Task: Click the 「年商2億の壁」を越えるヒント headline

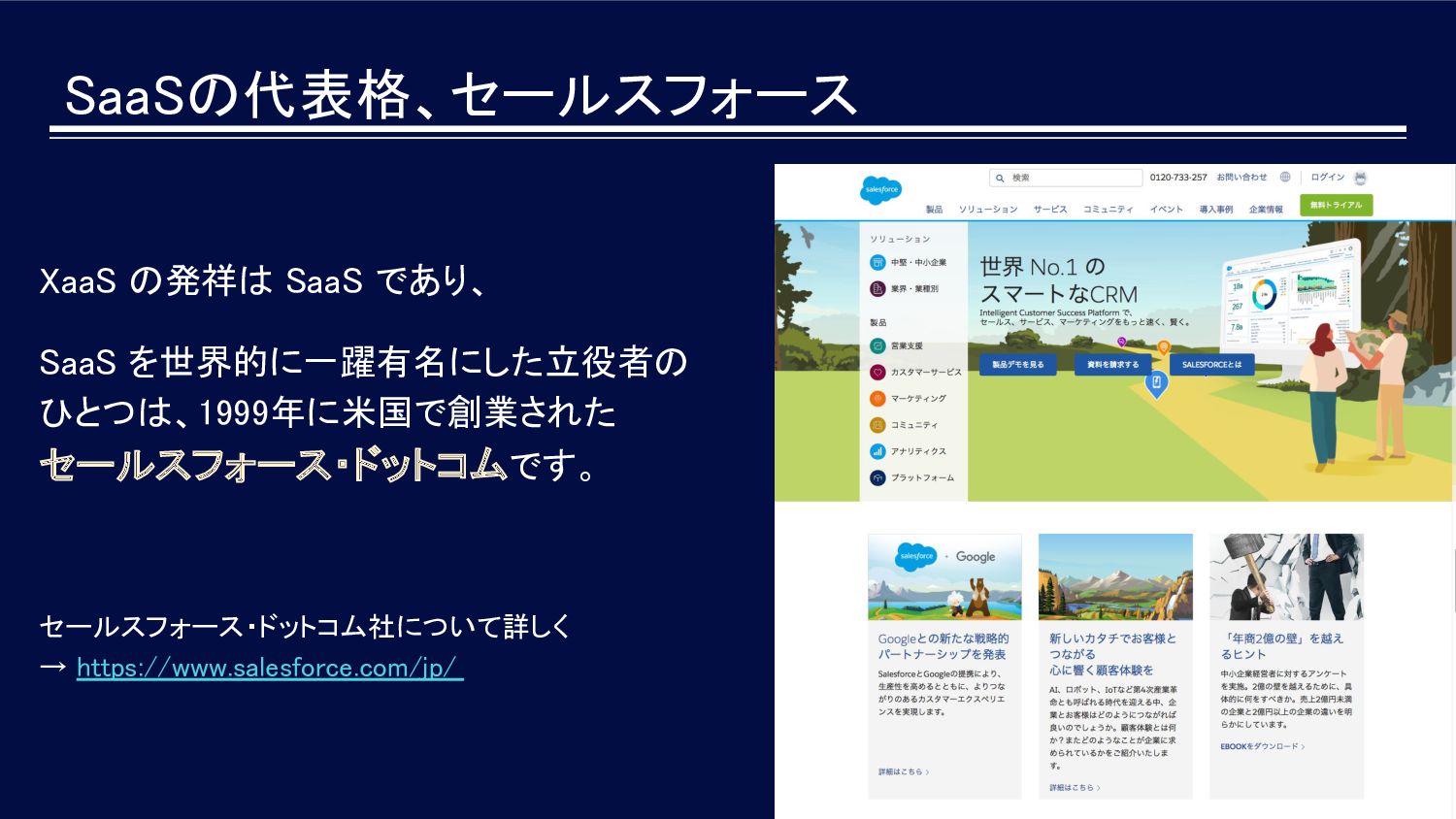Action: click(x=1282, y=646)
